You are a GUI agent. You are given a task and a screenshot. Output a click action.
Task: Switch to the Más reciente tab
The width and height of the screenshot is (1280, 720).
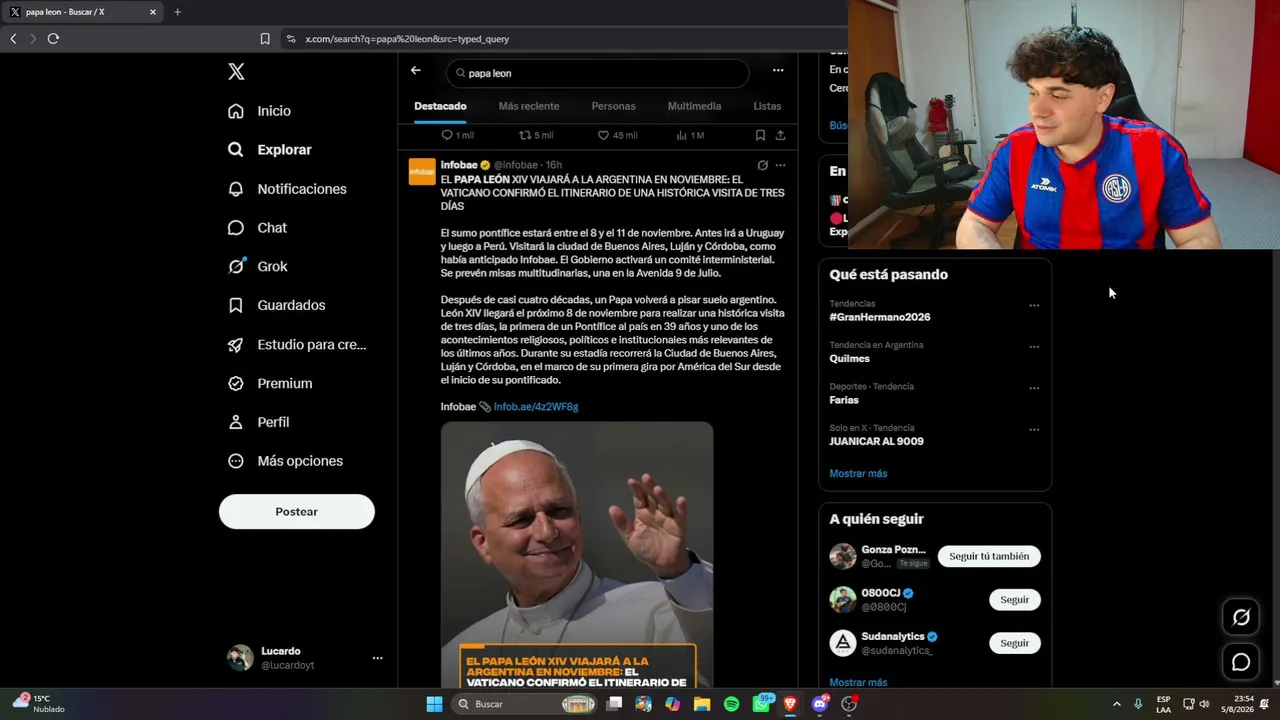pos(529,106)
